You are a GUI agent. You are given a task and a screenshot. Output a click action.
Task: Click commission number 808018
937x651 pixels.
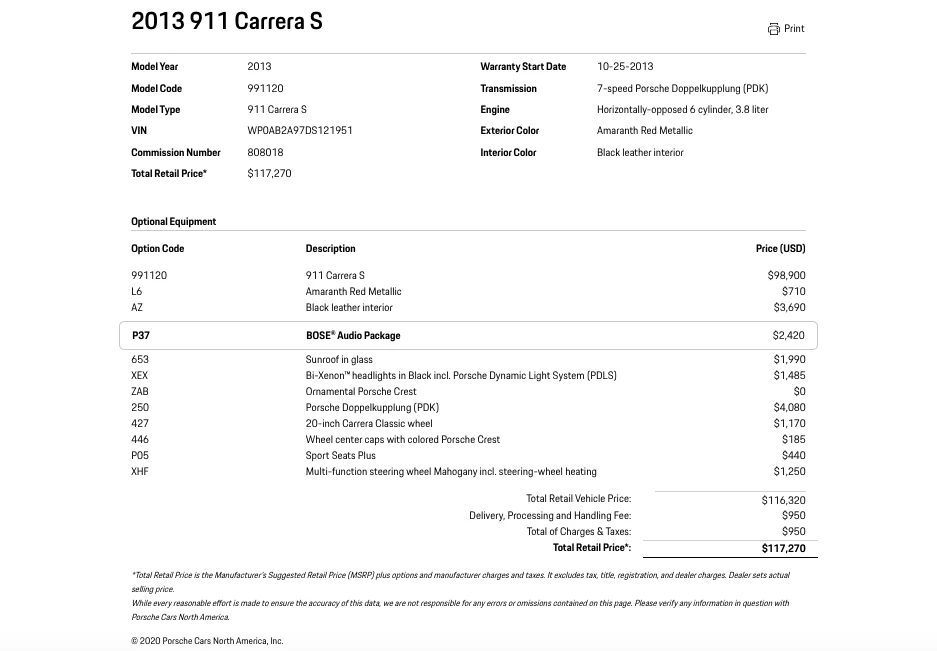point(265,152)
